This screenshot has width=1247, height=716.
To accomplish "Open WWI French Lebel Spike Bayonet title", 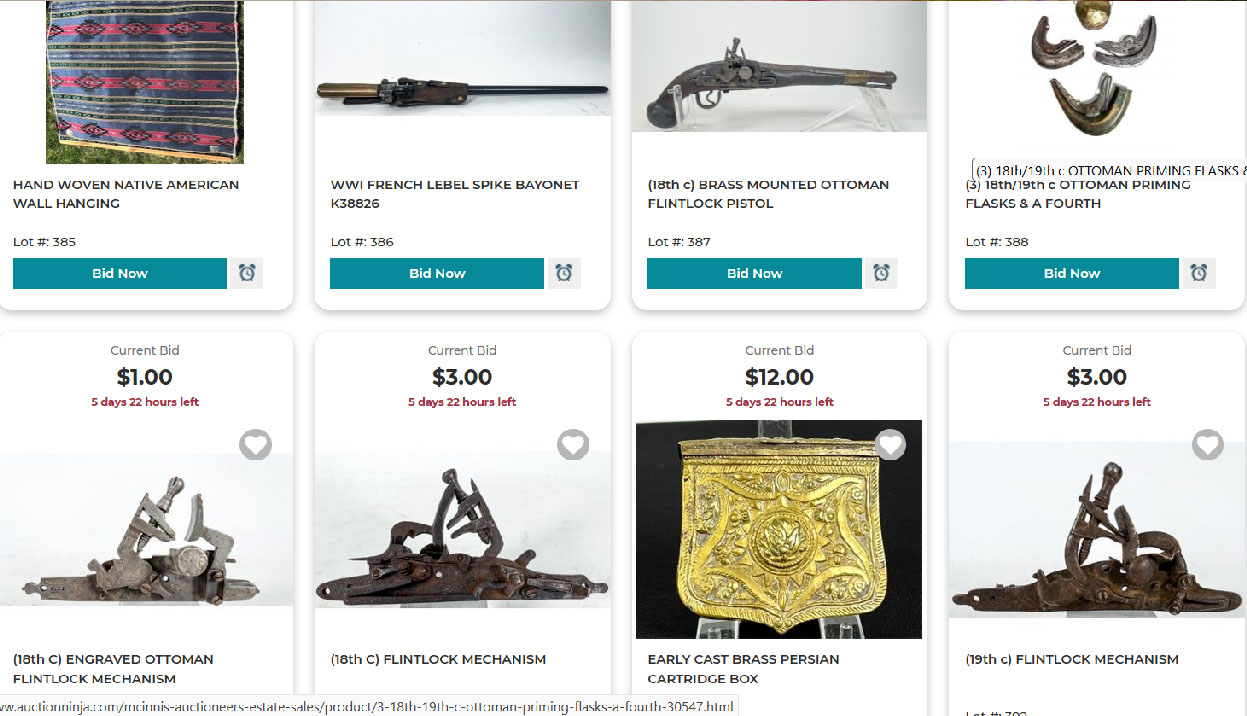I will click(x=455, y=194).
